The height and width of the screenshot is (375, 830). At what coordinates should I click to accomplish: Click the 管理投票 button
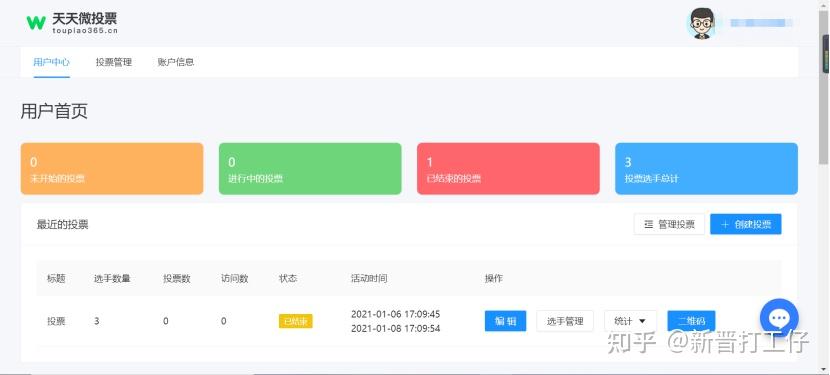pos(669,224)
